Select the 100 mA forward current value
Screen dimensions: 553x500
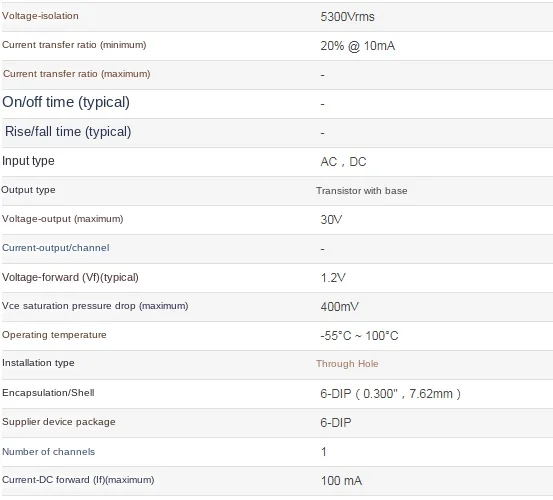point(341,481)
